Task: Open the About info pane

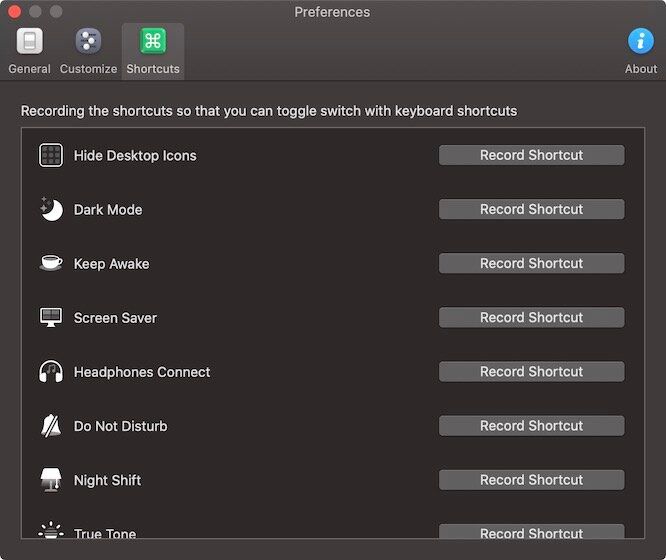Action: pyautogui.click(x=641, y=51)
